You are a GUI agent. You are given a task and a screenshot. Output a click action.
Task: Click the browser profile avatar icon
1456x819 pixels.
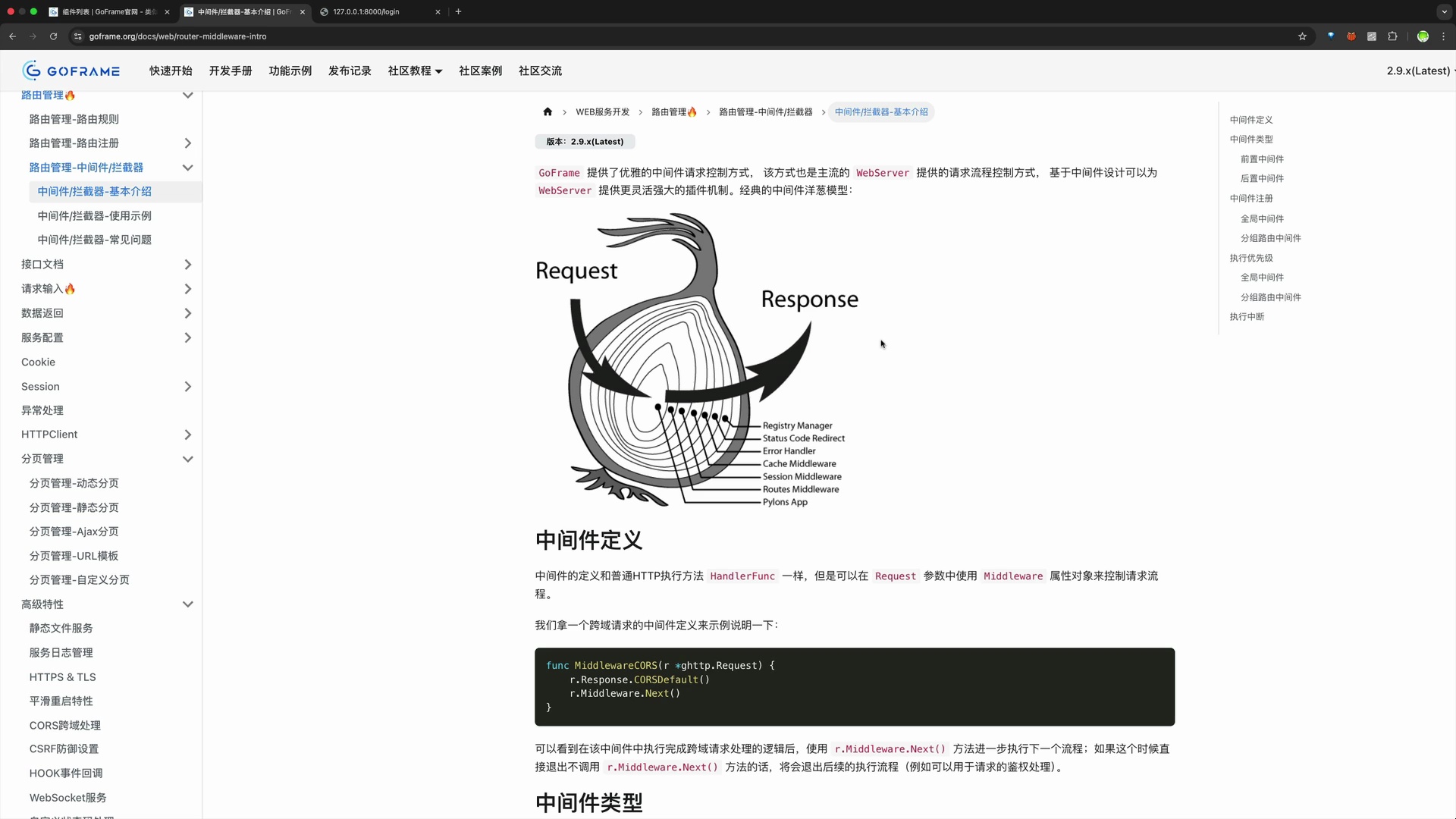point(1423,36)
